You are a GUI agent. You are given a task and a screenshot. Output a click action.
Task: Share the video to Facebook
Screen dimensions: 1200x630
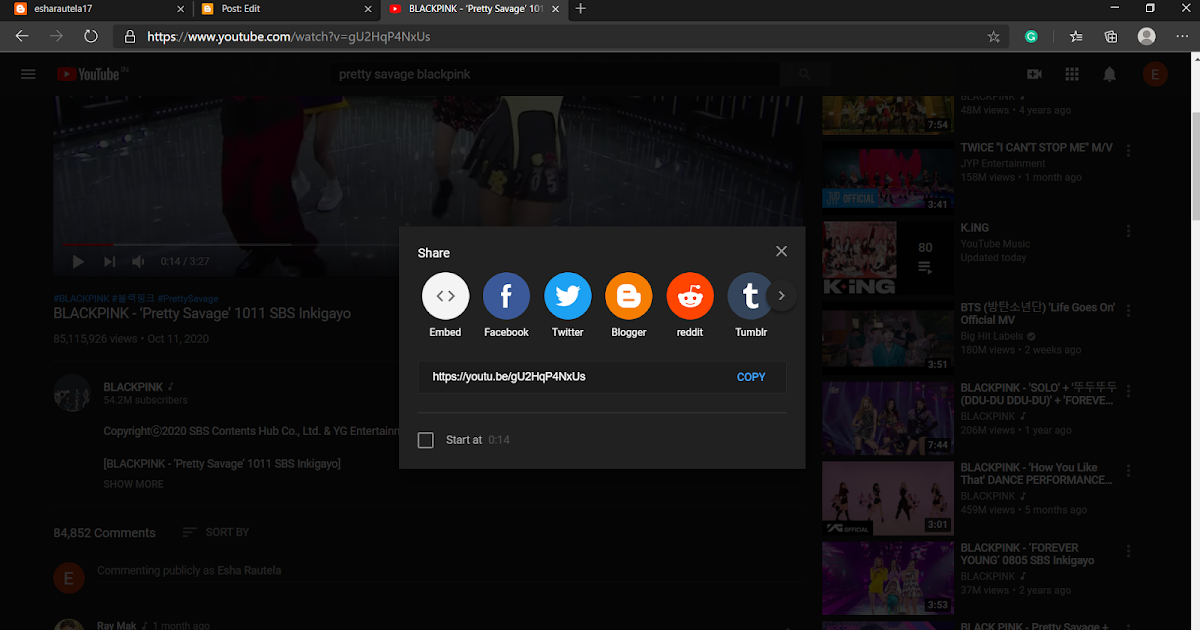tap(506, 296)
